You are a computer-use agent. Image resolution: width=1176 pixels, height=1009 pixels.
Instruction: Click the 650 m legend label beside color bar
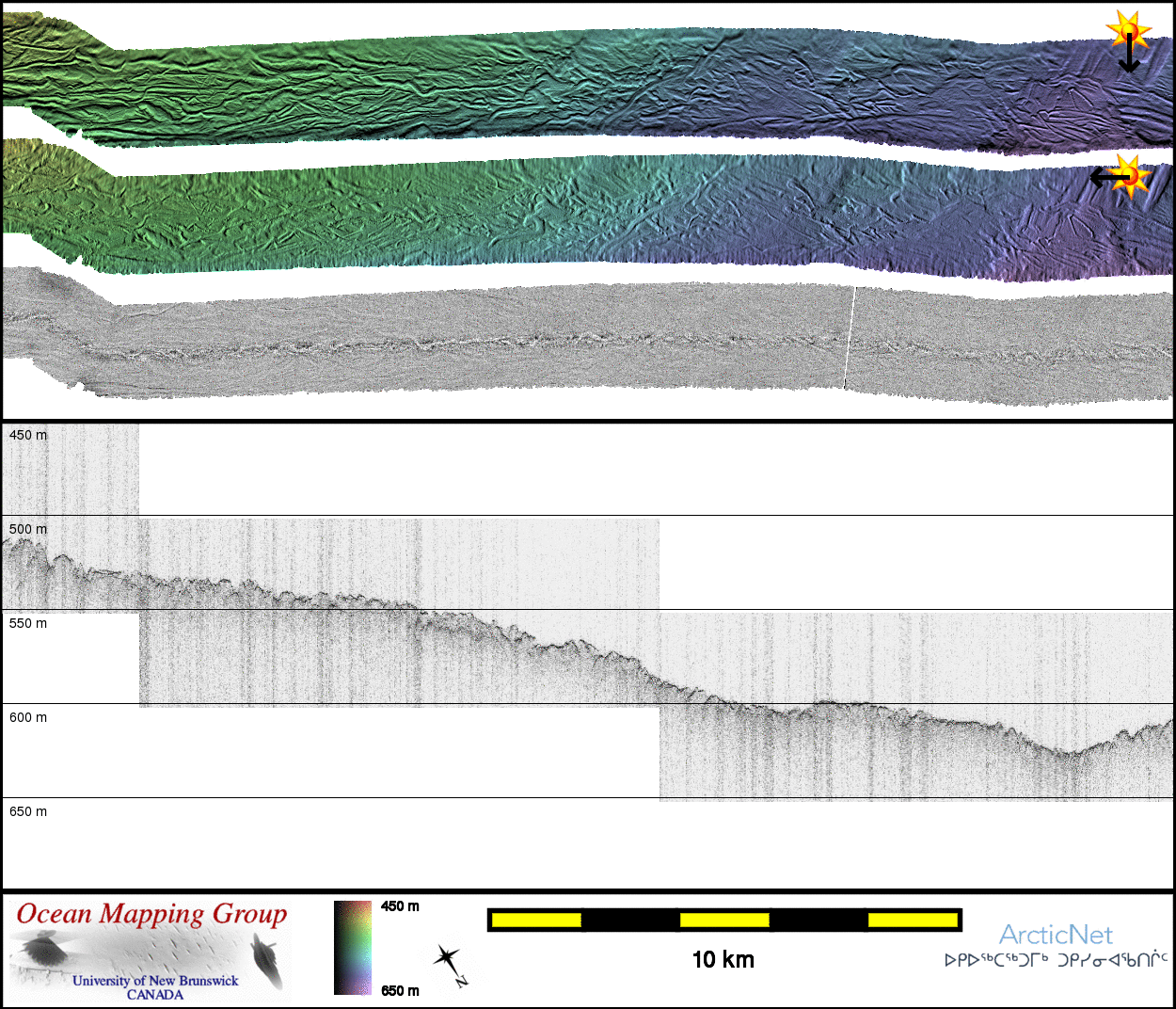[x=400, y=990]
